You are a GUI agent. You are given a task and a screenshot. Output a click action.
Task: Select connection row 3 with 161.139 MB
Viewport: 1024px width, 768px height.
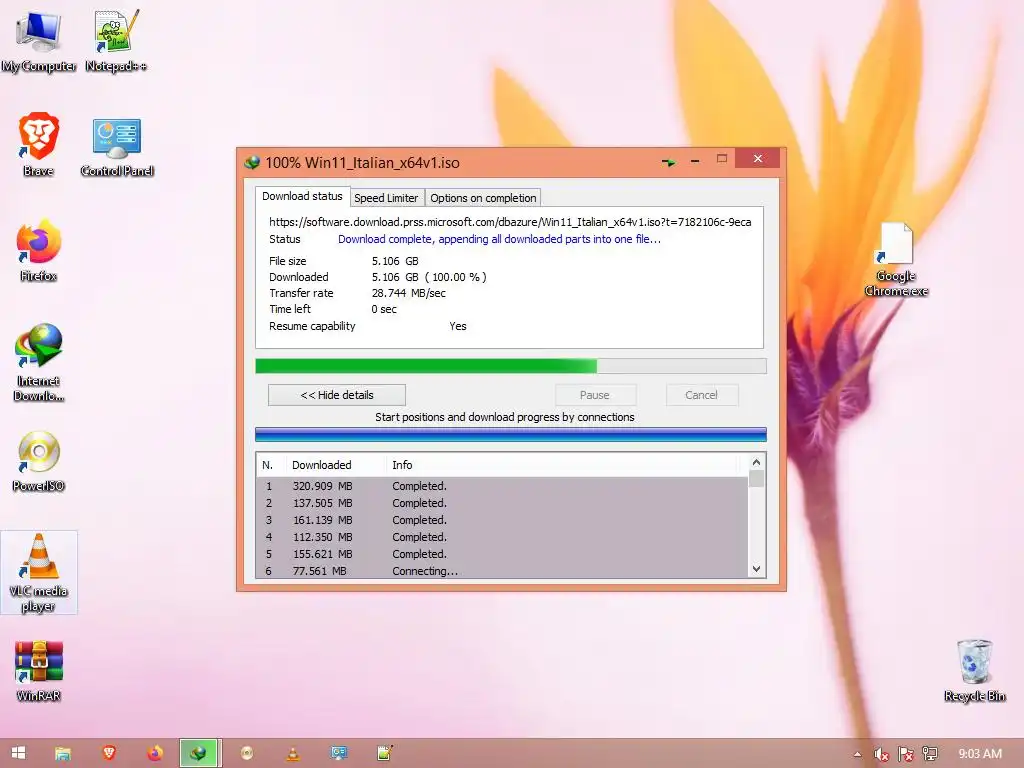click(x=503, y=520)
